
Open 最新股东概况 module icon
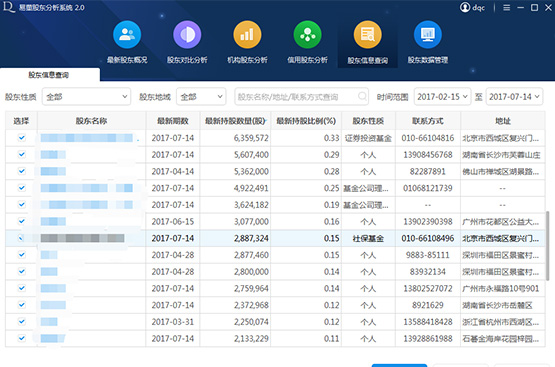click(x=127, y=35)
